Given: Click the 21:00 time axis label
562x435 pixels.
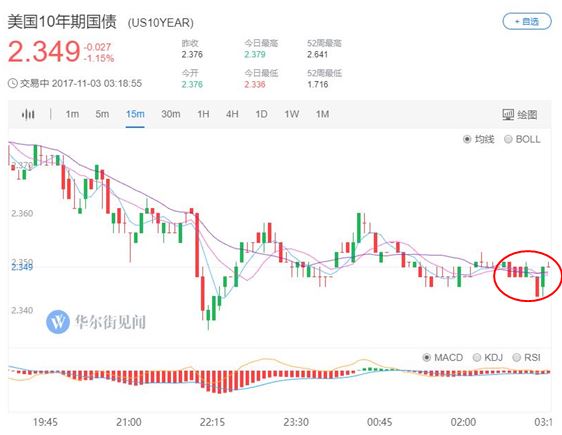Looking at the screenshot, I should pyautogui.click(x=129, y=422).
